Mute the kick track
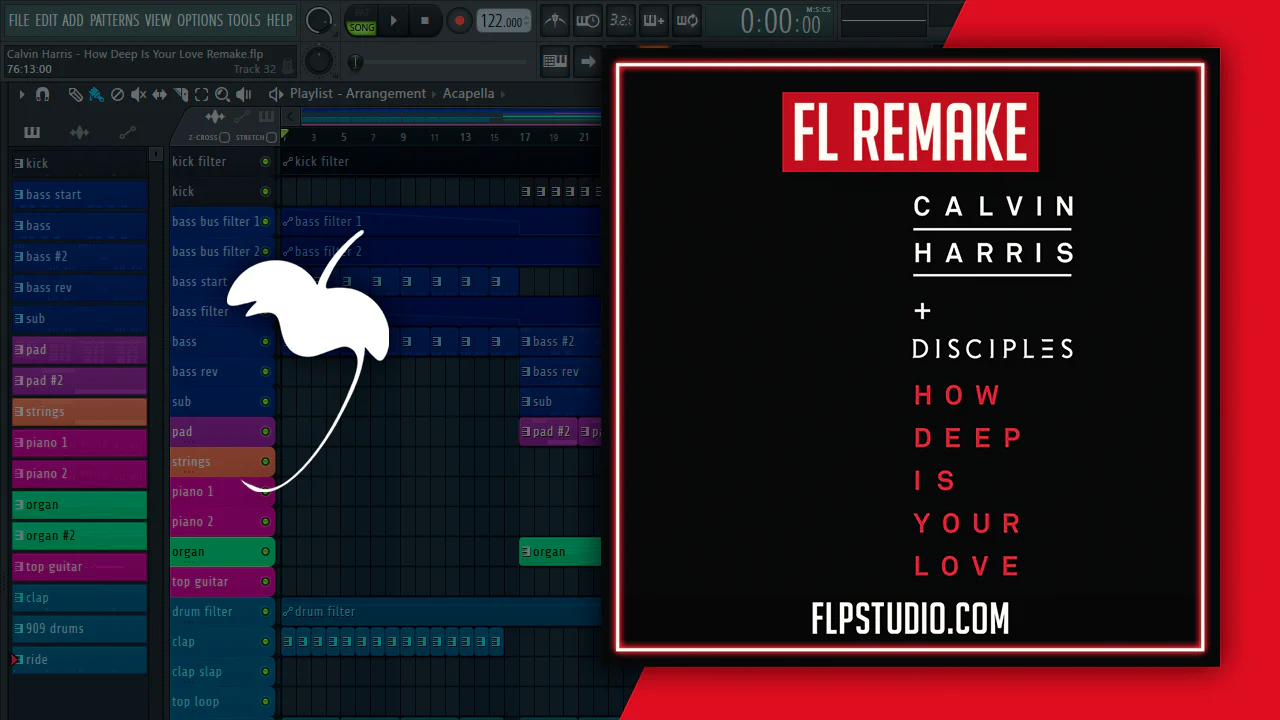 point(265,191)
